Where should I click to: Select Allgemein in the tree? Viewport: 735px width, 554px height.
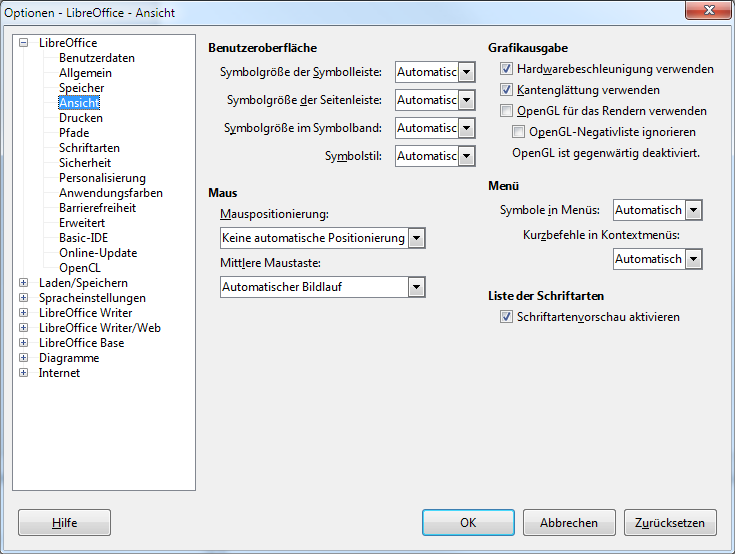coord(85,73)
